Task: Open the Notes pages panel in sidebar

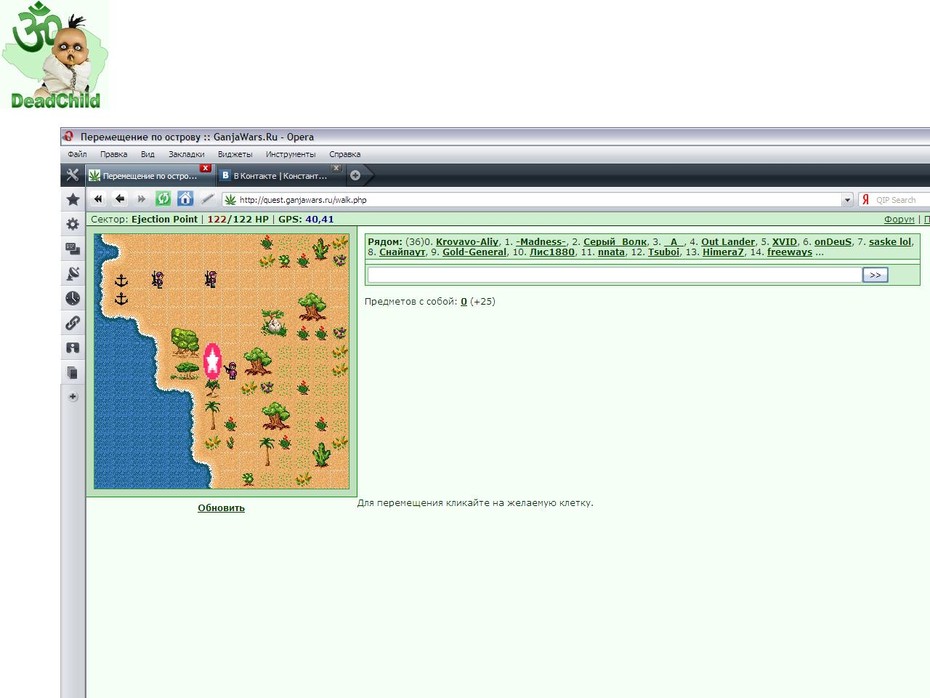Action: pyautogui.click(x=73, y=372)
